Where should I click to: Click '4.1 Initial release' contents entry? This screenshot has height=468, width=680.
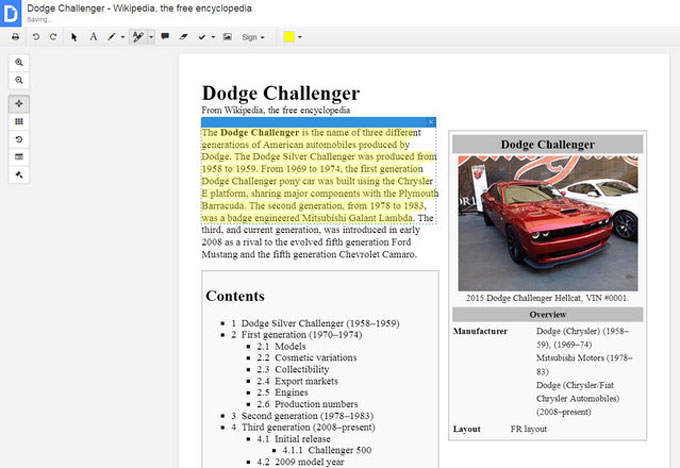294,439
